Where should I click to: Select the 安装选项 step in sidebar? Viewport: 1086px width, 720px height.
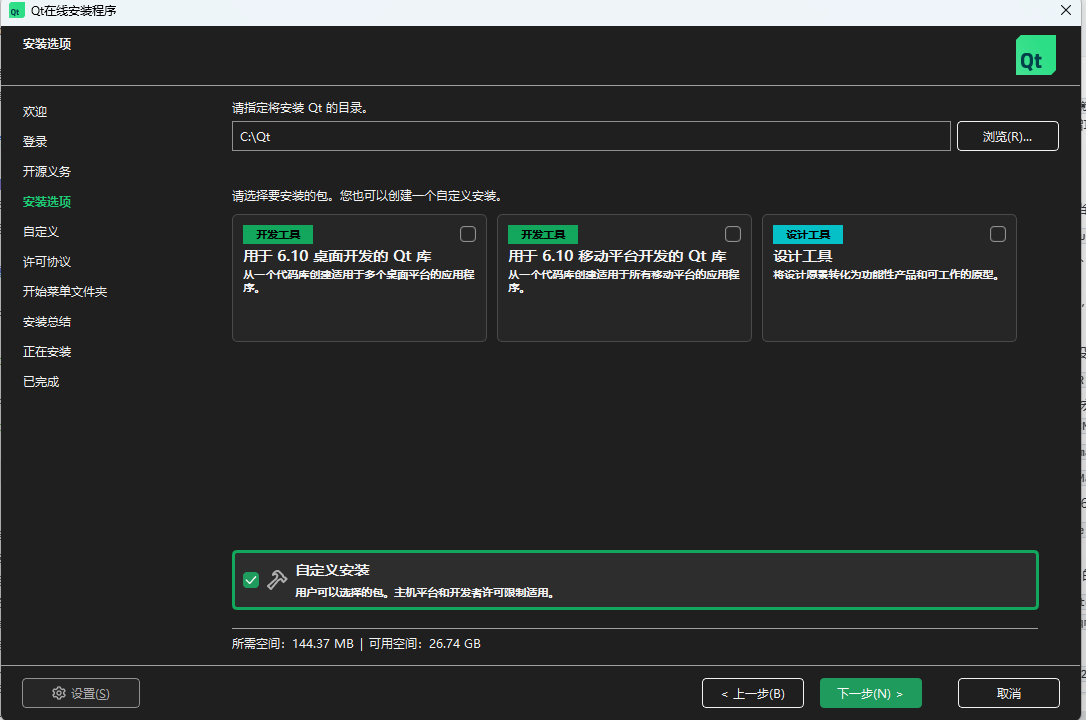[x=46, y=201]
